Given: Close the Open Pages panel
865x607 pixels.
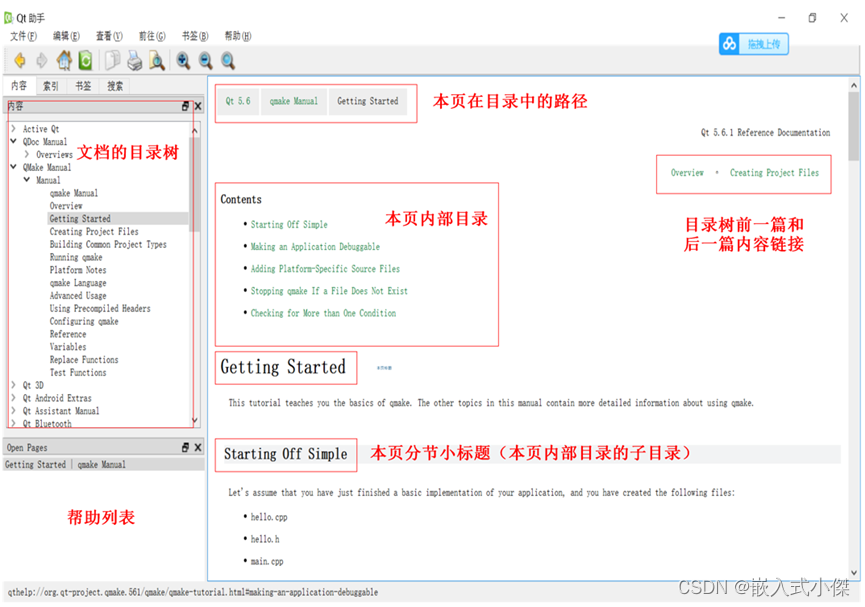Looking at the screenshot, I should pyautogui.click(x=197, y=447).
